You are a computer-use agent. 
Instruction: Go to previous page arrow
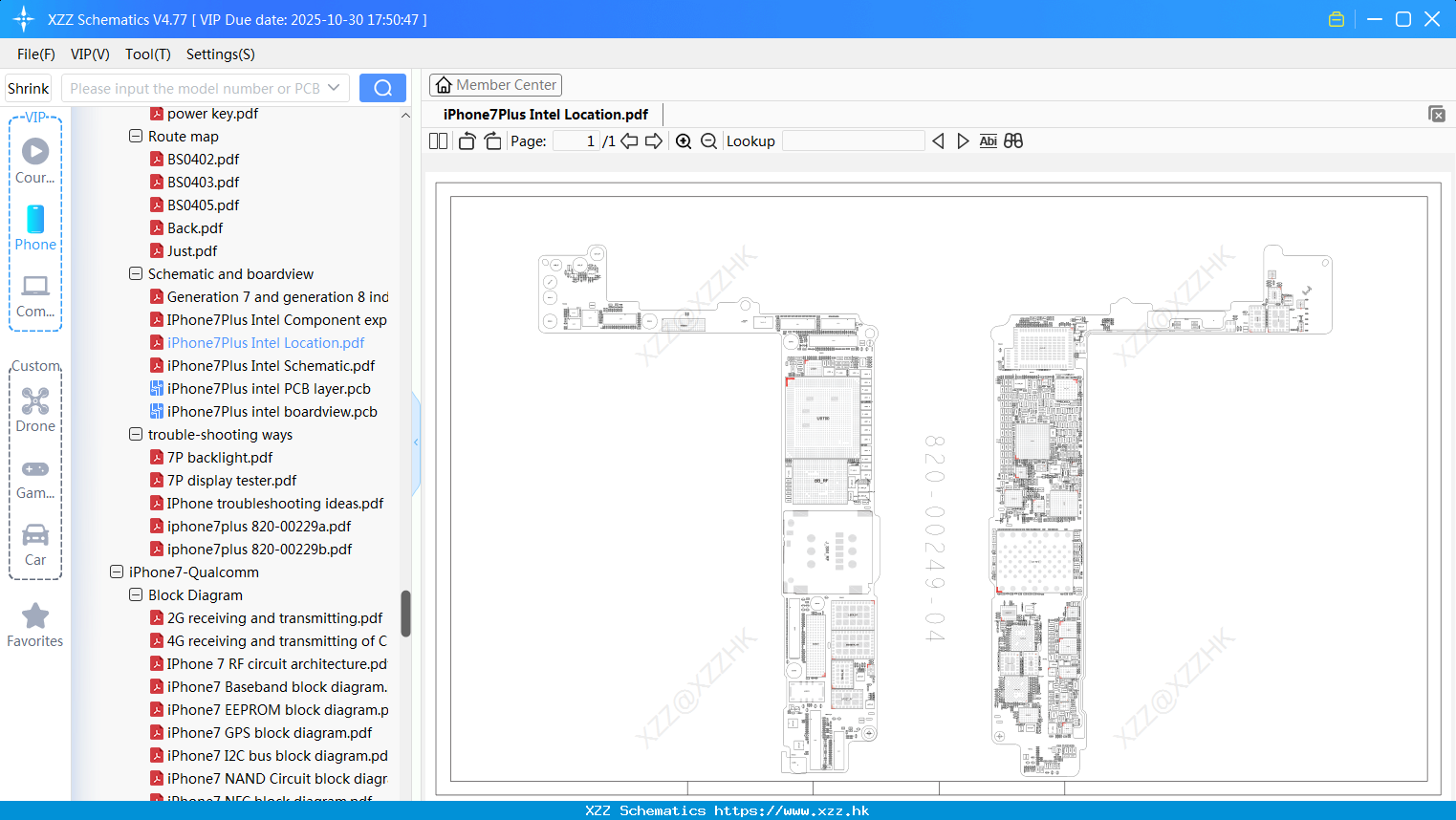point(629,141)
